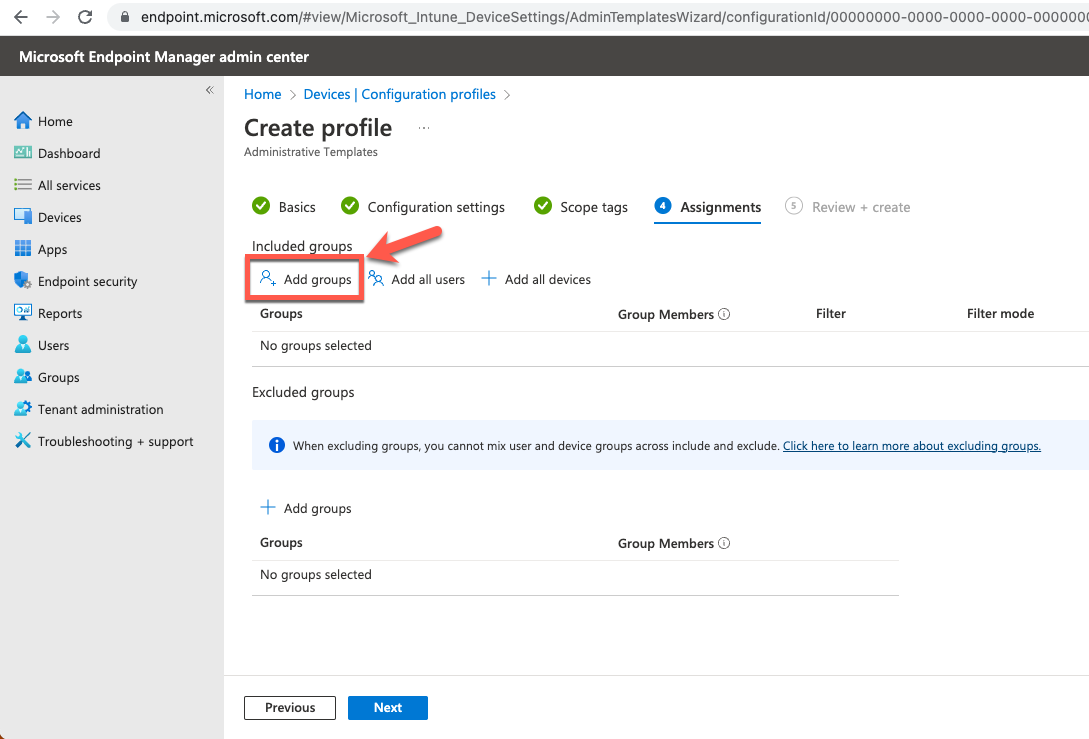Viewport: 1089px width, 739px height.
Task: Click the Previous button
Action: click(290, 708)
